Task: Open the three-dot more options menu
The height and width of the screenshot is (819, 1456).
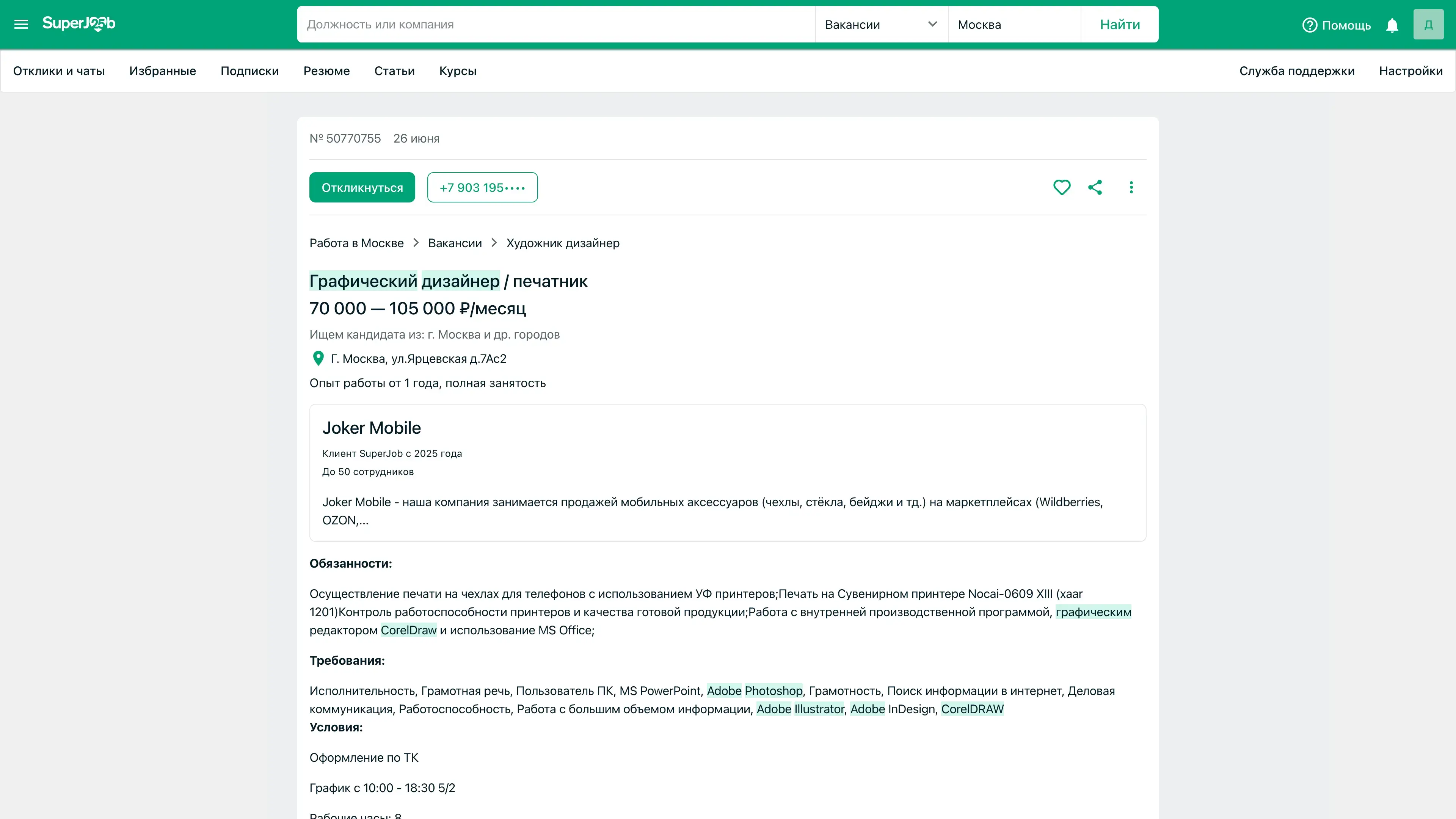Action: tap(1131, 187)
